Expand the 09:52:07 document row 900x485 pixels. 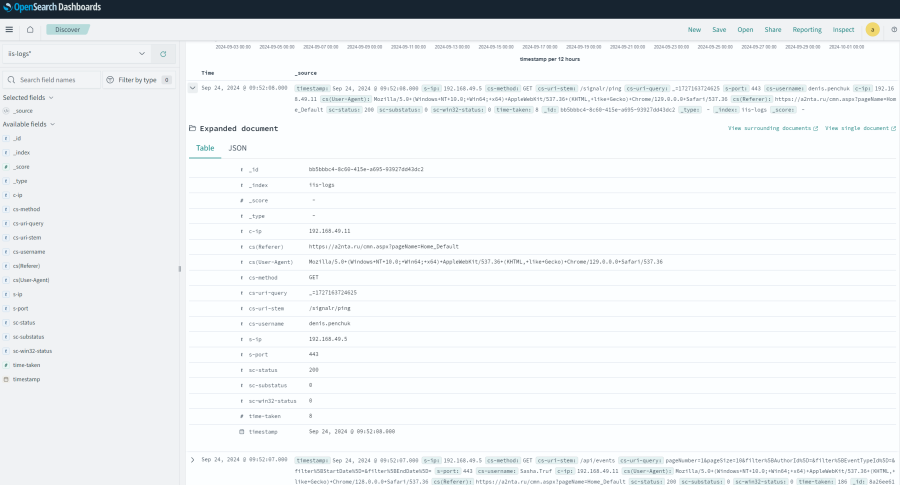192,460
